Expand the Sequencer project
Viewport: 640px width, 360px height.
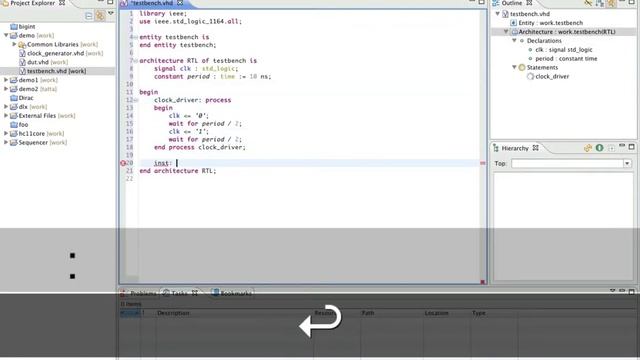click(6, 142)
